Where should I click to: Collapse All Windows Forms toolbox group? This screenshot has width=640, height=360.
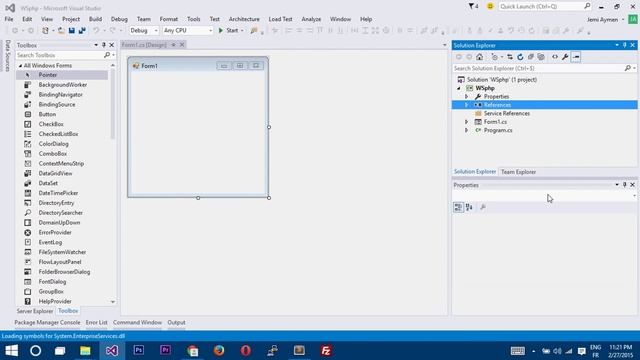tap(20, 66)
